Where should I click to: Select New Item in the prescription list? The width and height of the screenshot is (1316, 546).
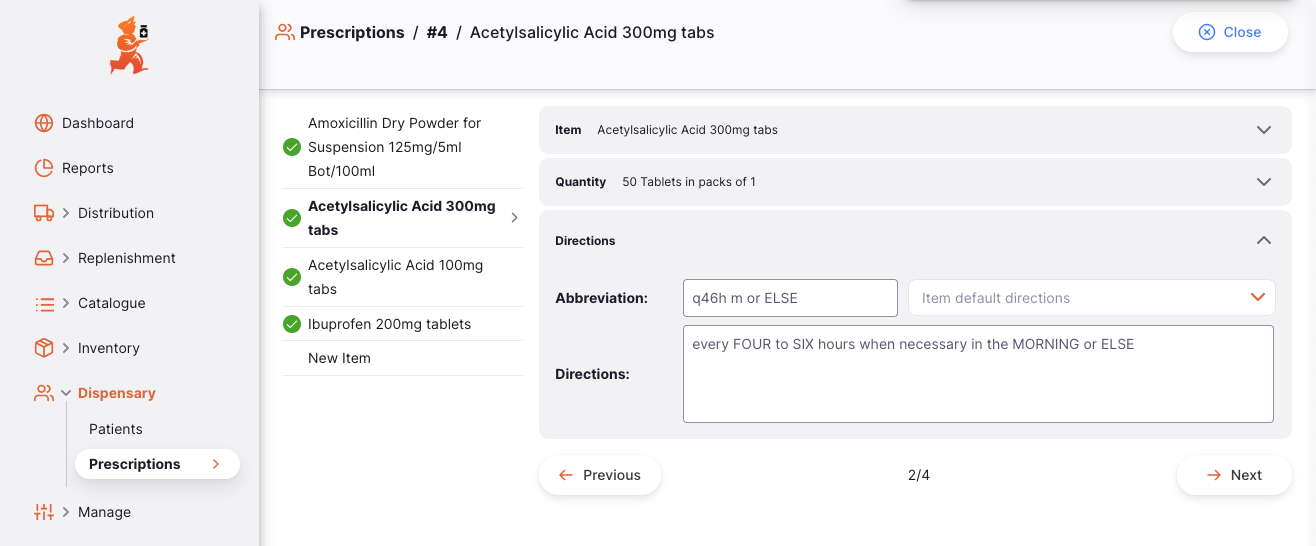339,358
